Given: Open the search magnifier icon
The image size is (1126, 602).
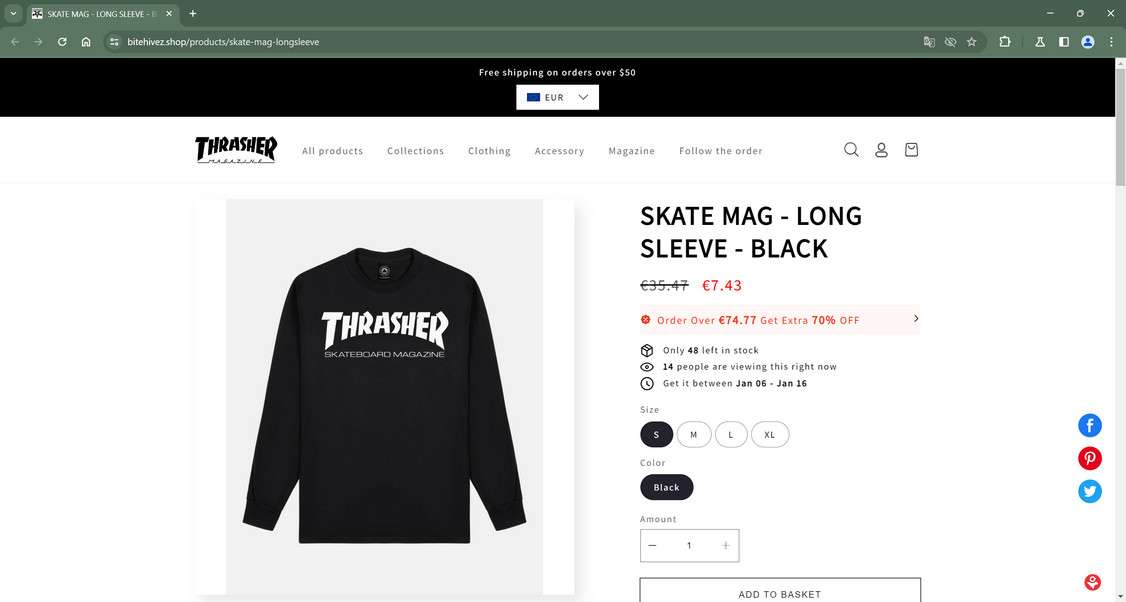Looking at the screenshot, I should [851, 149].
